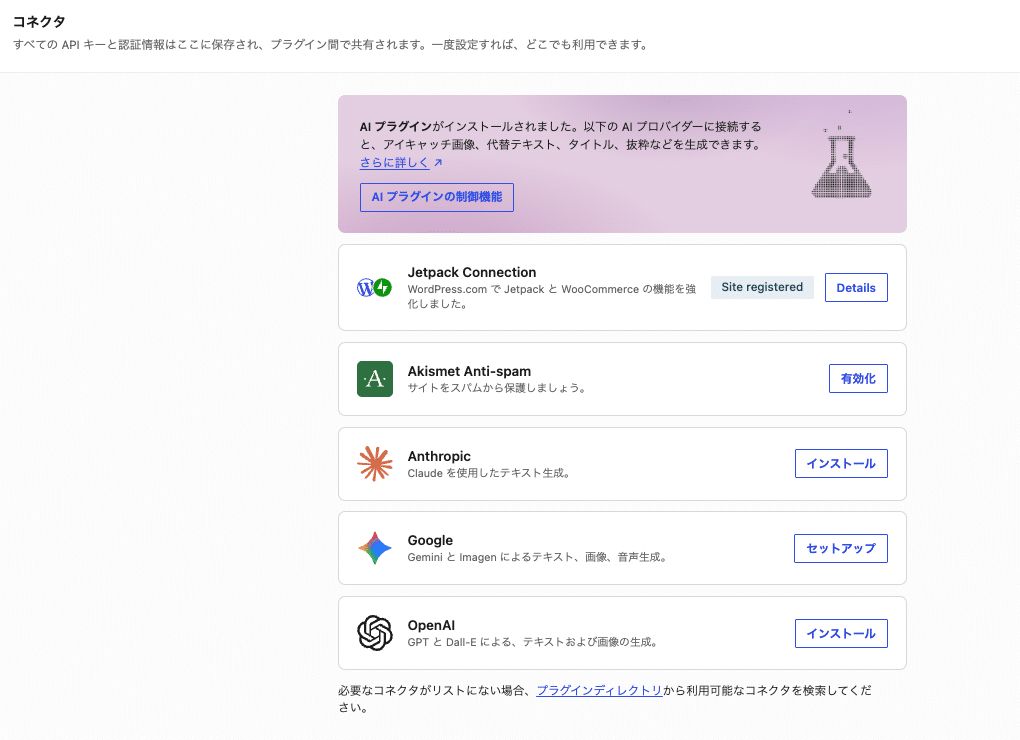Screen dimensions: 1020x740
Task: Click the Google Gemini sparkle icon
Action: 375,548
